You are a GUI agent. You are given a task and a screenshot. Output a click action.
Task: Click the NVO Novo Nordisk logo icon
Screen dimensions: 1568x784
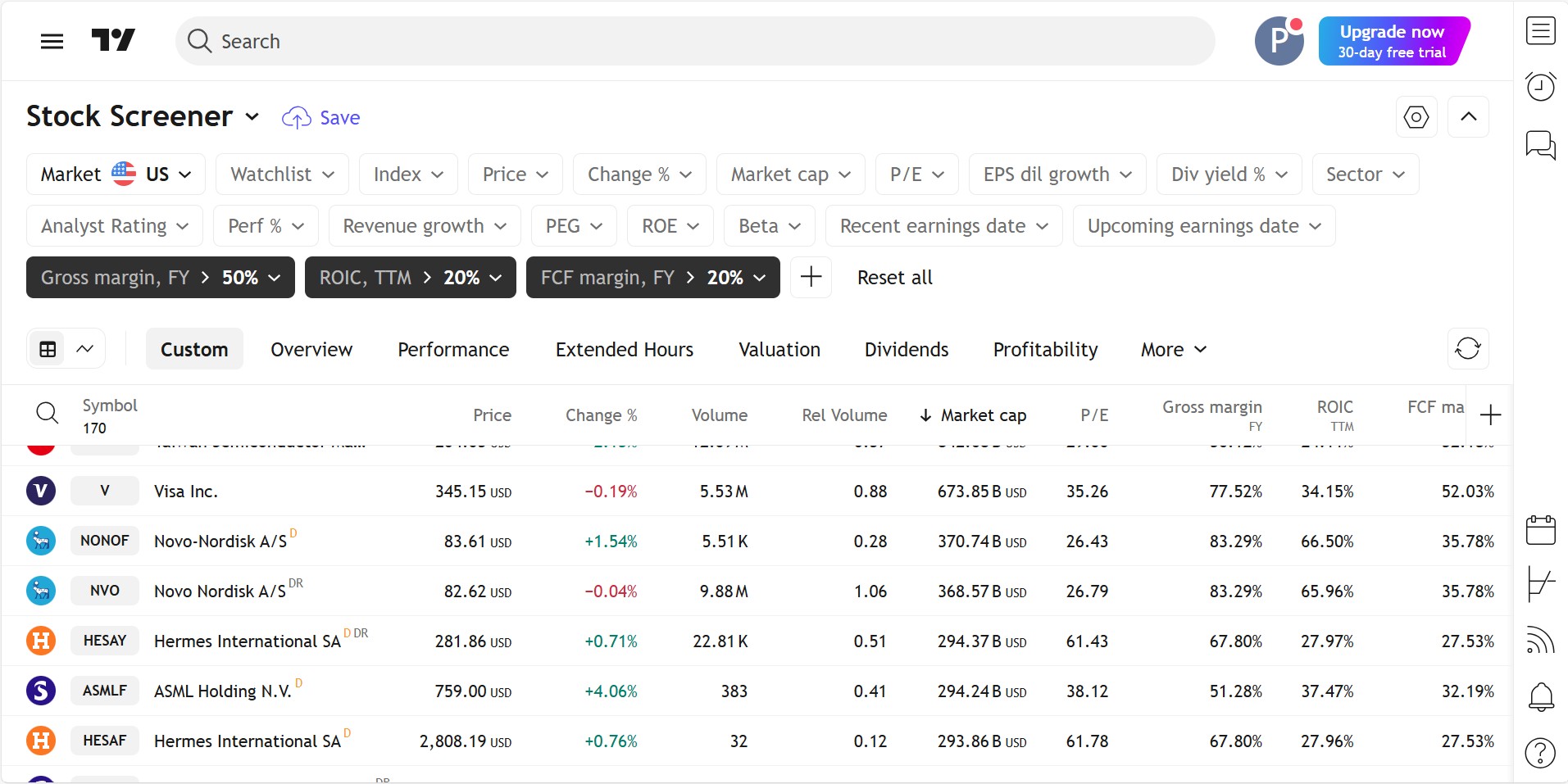[x=41, y=591]
